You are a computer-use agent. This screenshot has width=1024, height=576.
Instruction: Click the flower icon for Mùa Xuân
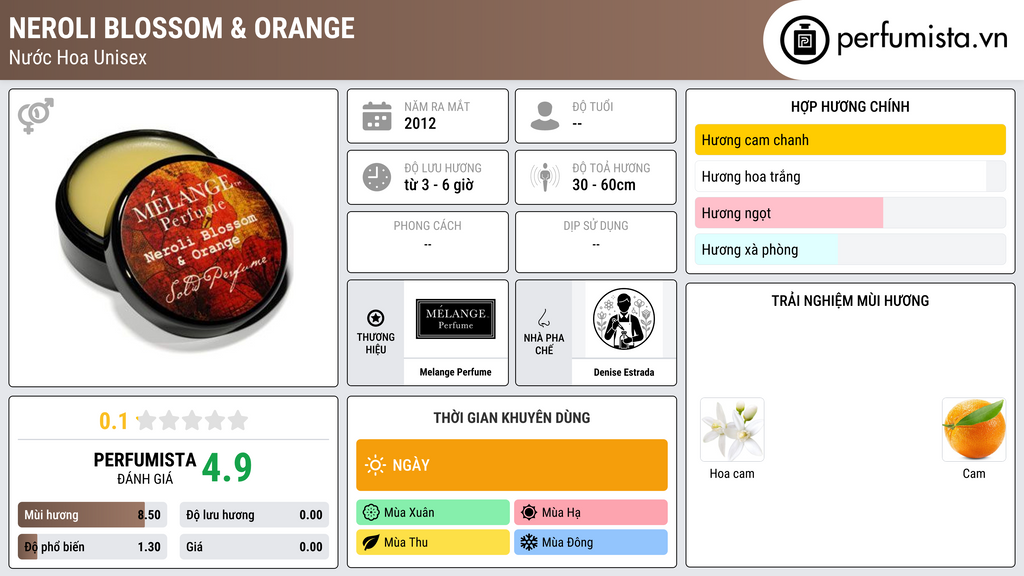(x=371, y=513)
